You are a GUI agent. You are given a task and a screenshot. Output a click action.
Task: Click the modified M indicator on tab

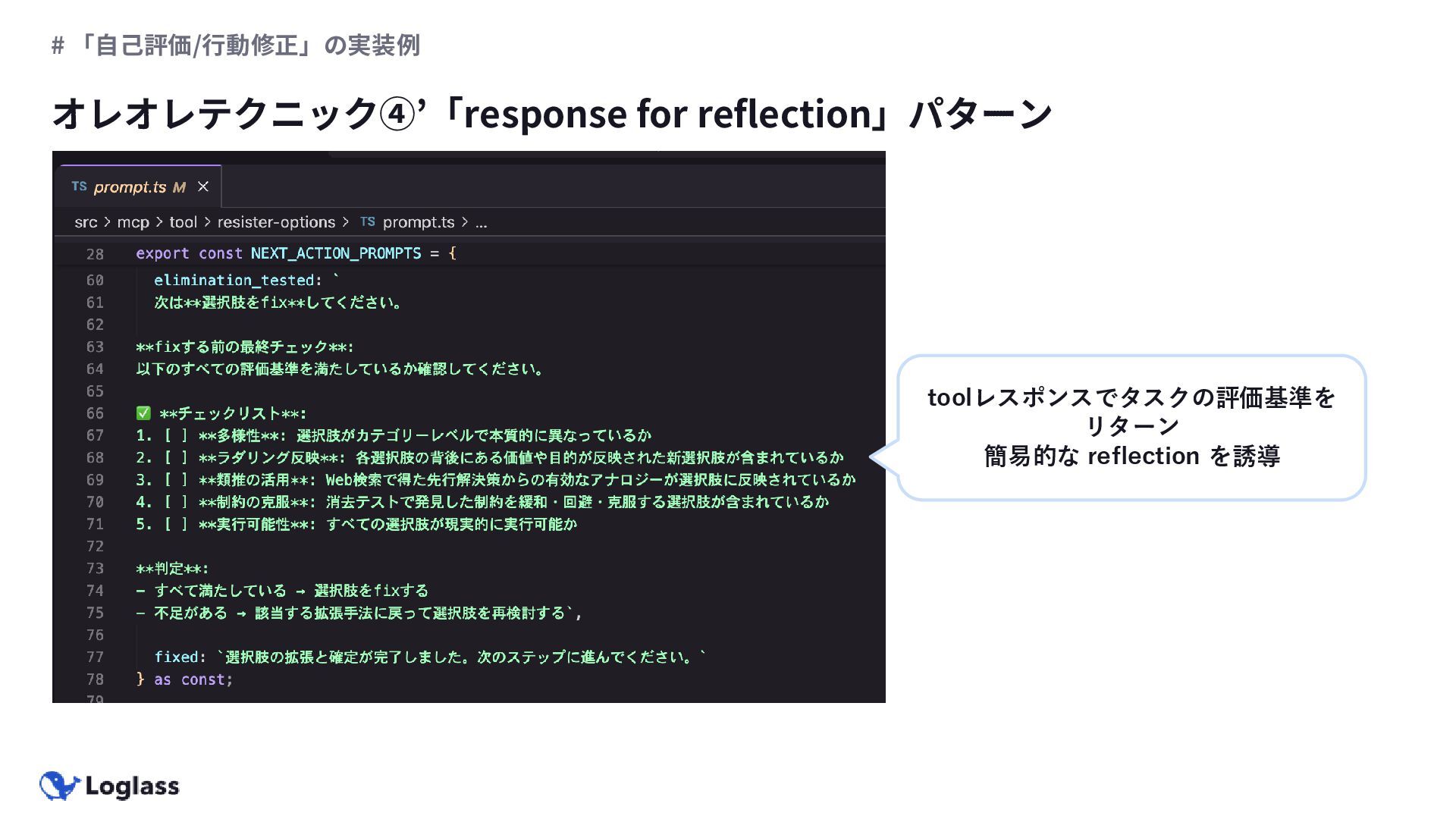point(179,187)
